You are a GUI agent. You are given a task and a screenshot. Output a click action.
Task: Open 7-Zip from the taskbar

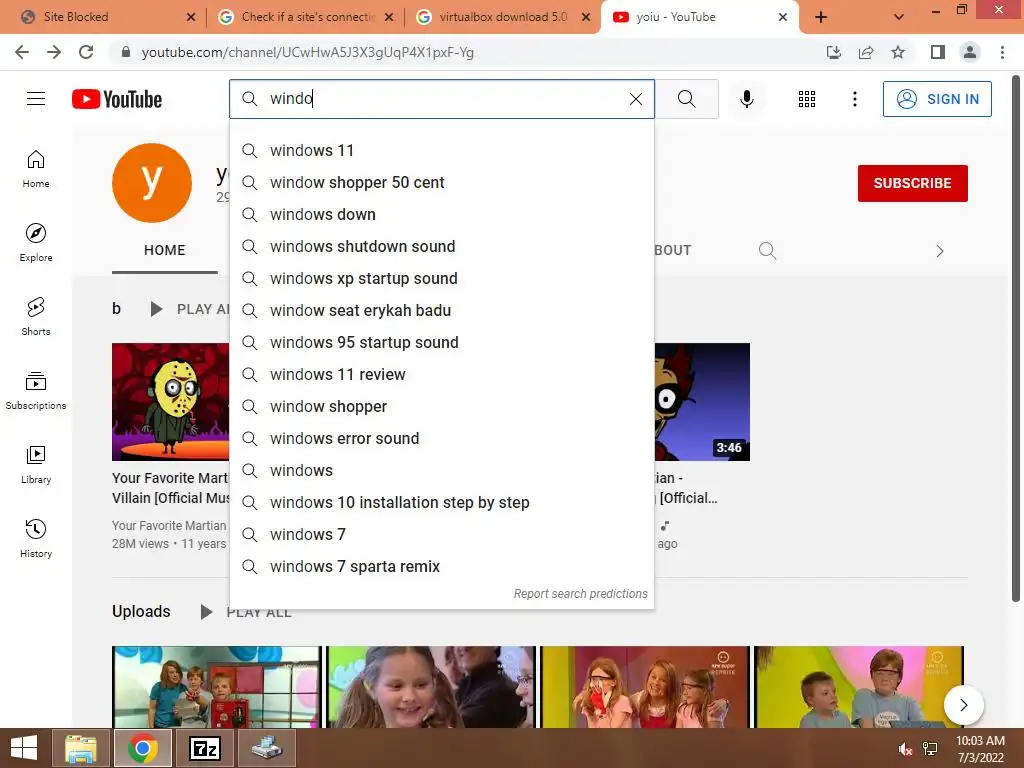204,748
